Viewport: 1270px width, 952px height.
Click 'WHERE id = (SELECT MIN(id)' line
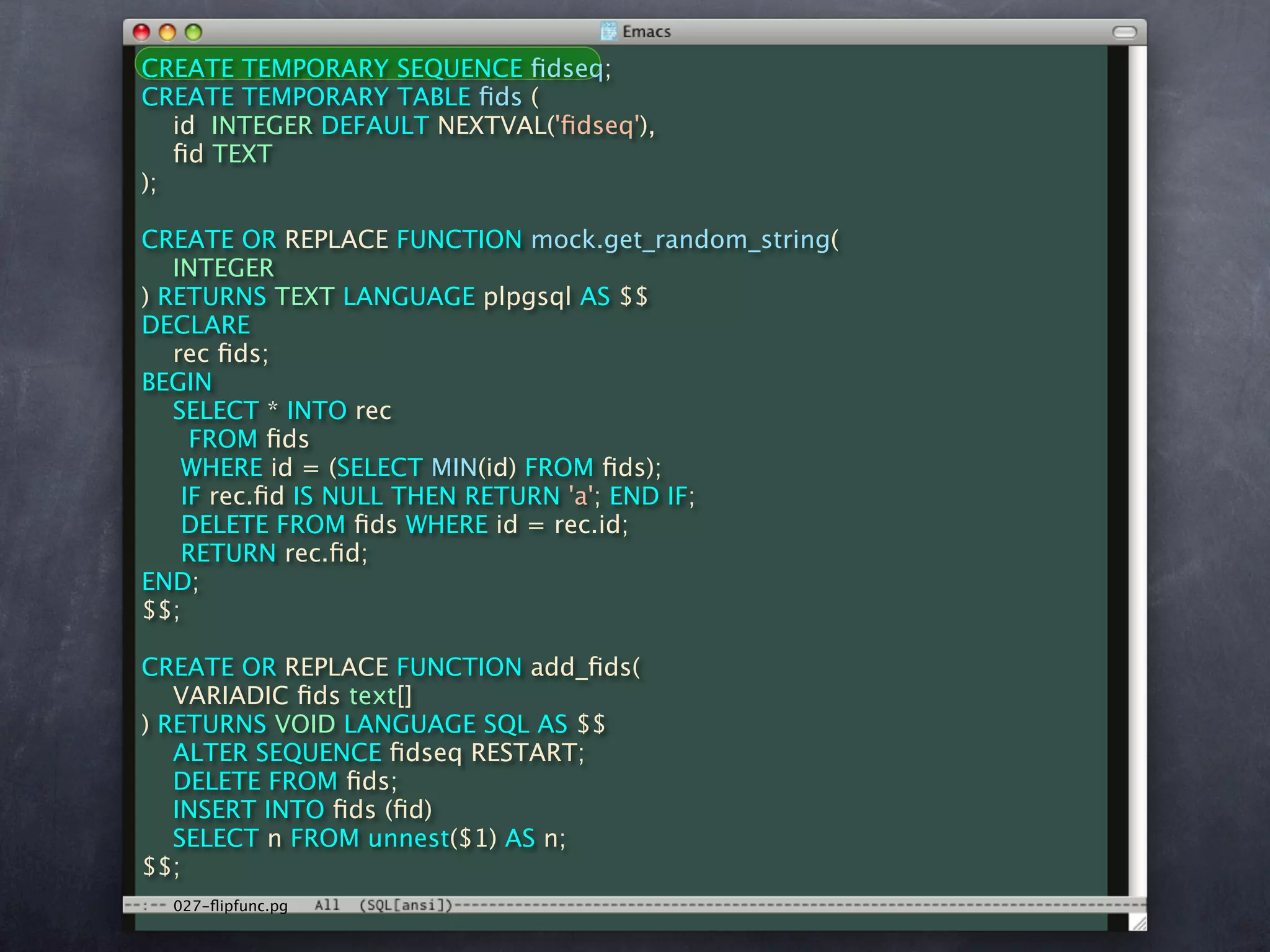tap(421, 467)
